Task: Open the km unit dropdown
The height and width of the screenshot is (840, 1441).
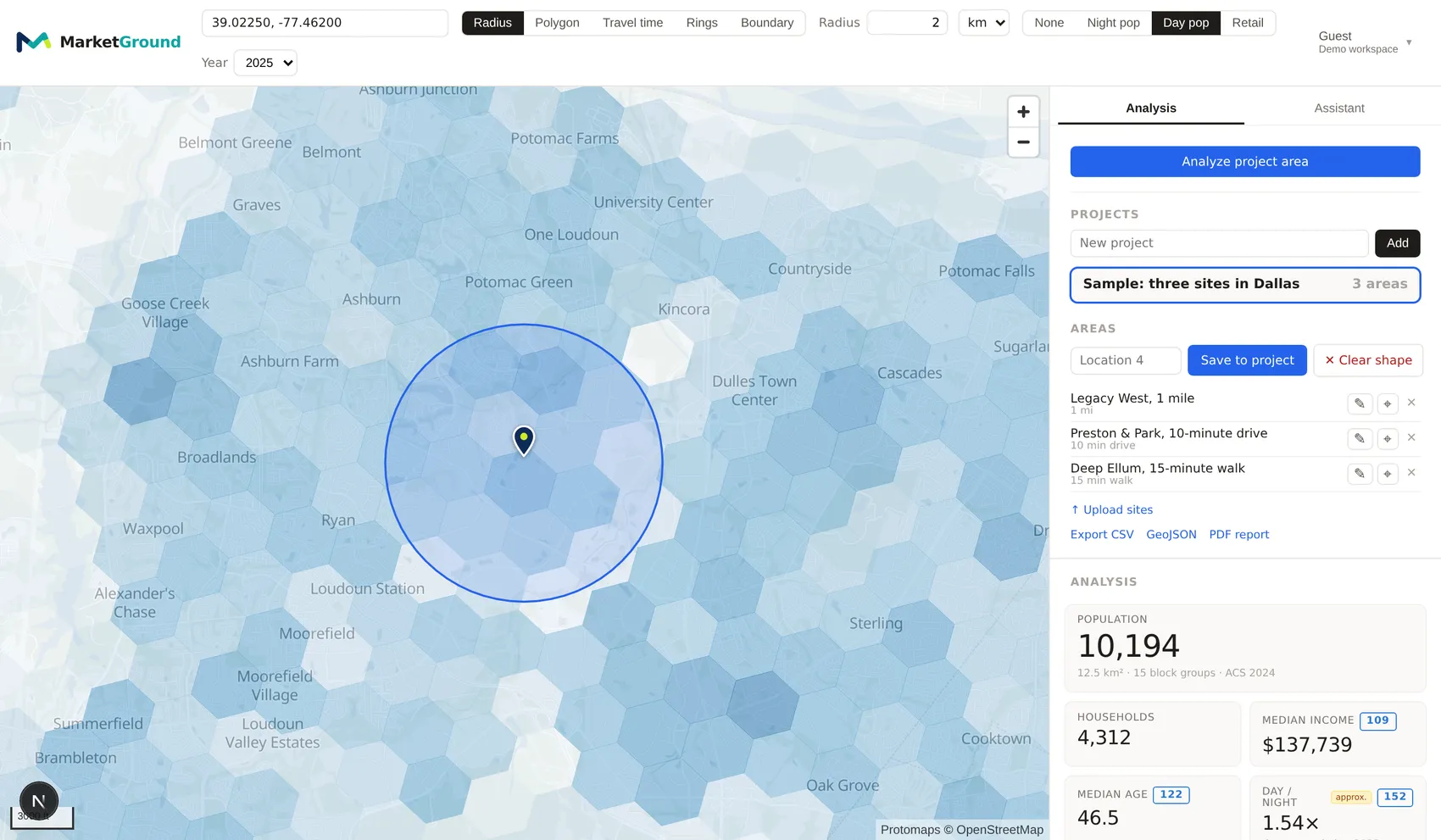Action: click(984, 23)
